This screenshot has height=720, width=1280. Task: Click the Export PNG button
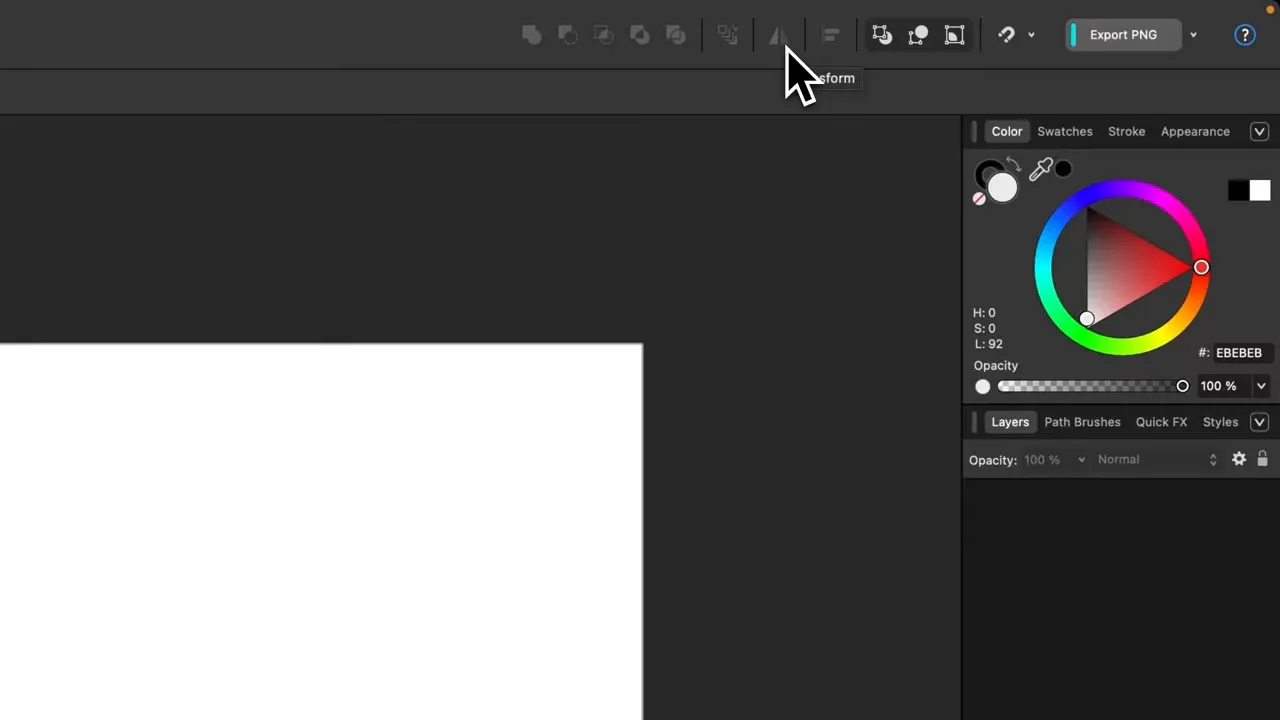[1124, 35]
